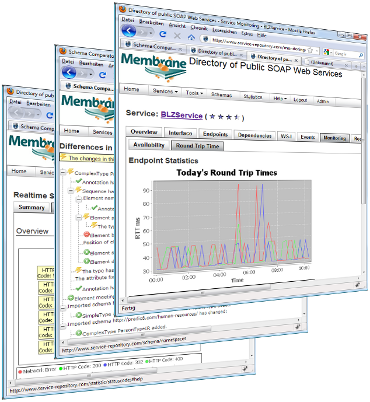Open the BLZService link
This screenshot has height=402, width=370.
[182, 115]
